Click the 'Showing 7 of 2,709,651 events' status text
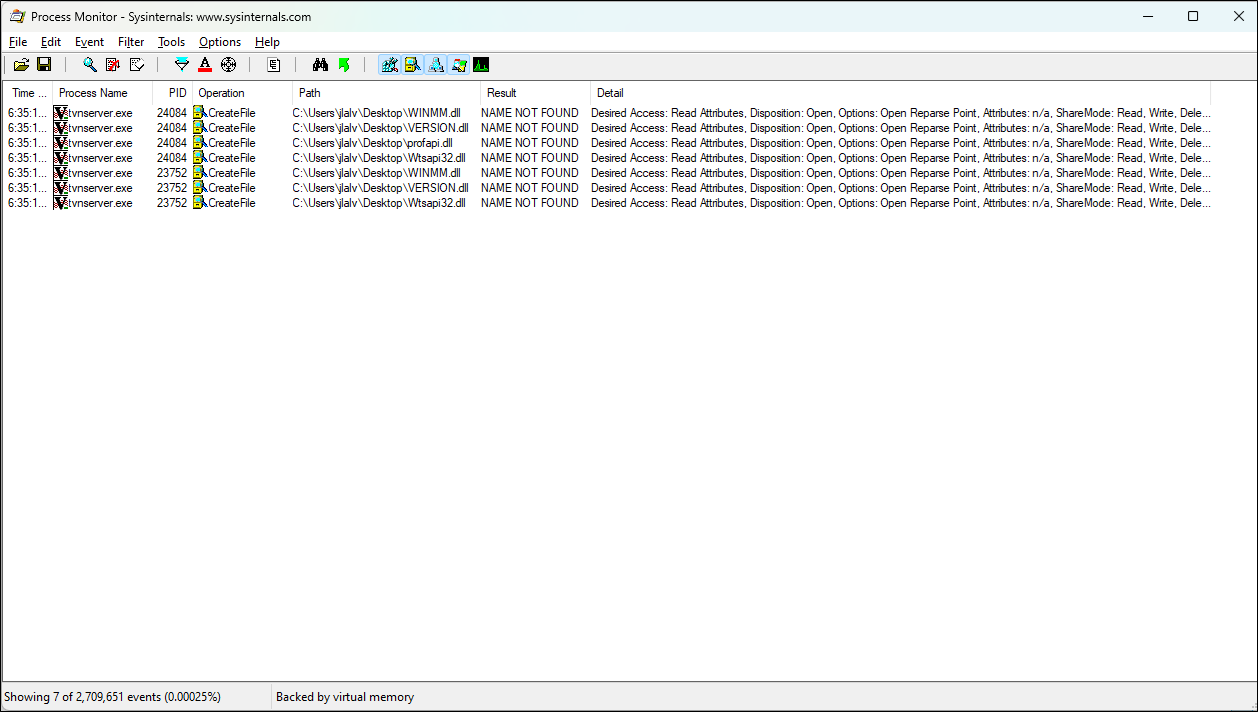 [x=112, y=697]
